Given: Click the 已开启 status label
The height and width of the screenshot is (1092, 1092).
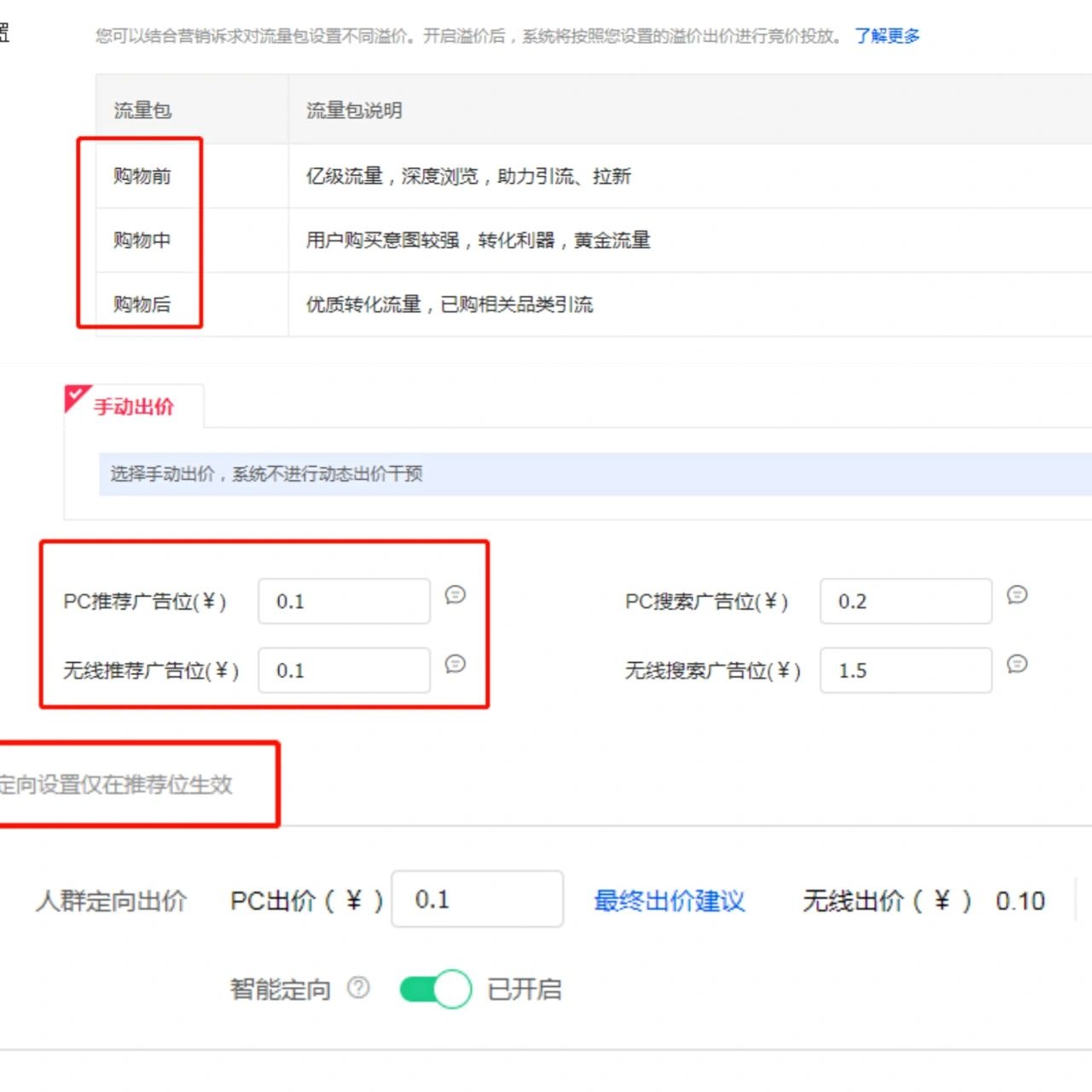Looking at the screenshot, I should pyautogui.click(x=524, y=989).
